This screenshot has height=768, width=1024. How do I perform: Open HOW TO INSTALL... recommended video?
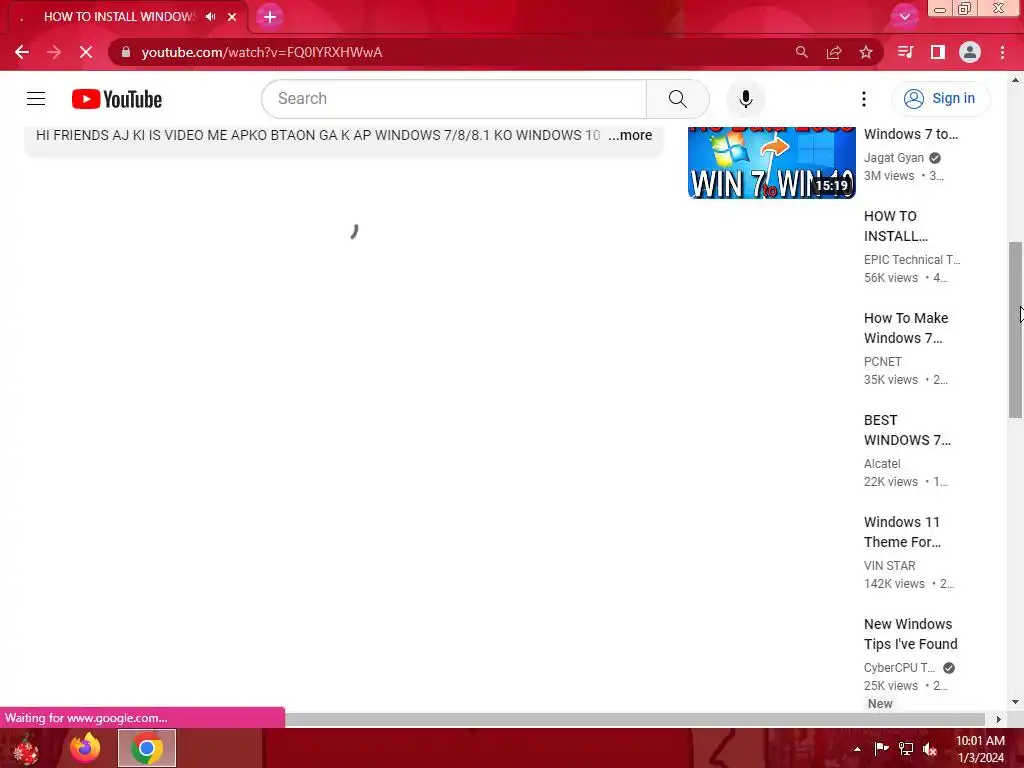896,226
